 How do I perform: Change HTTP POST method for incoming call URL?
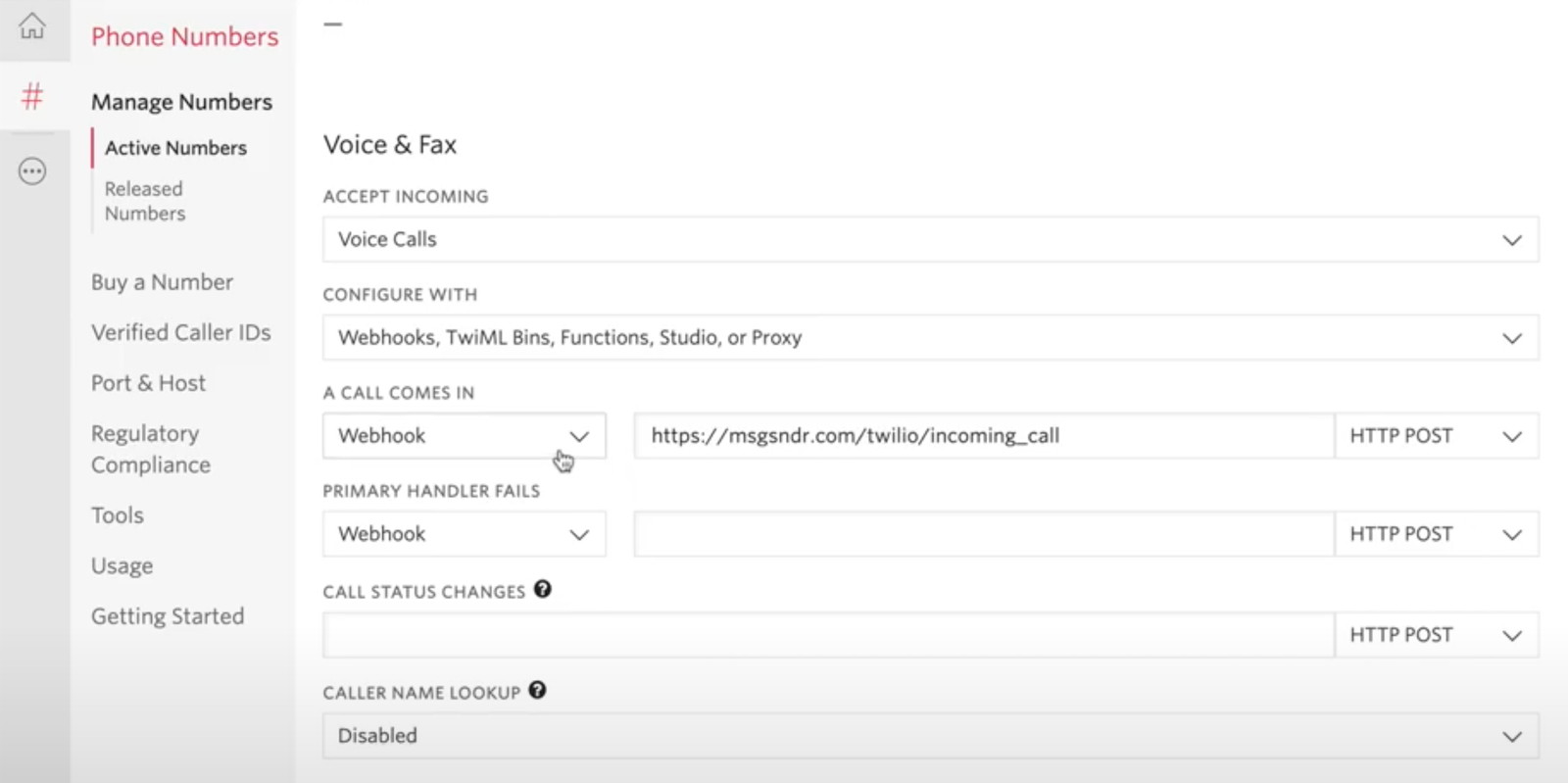tap(1435, 436)
